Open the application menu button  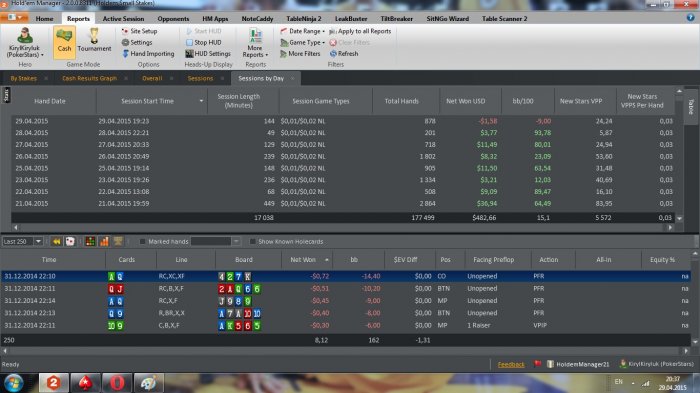click(15, 18)
